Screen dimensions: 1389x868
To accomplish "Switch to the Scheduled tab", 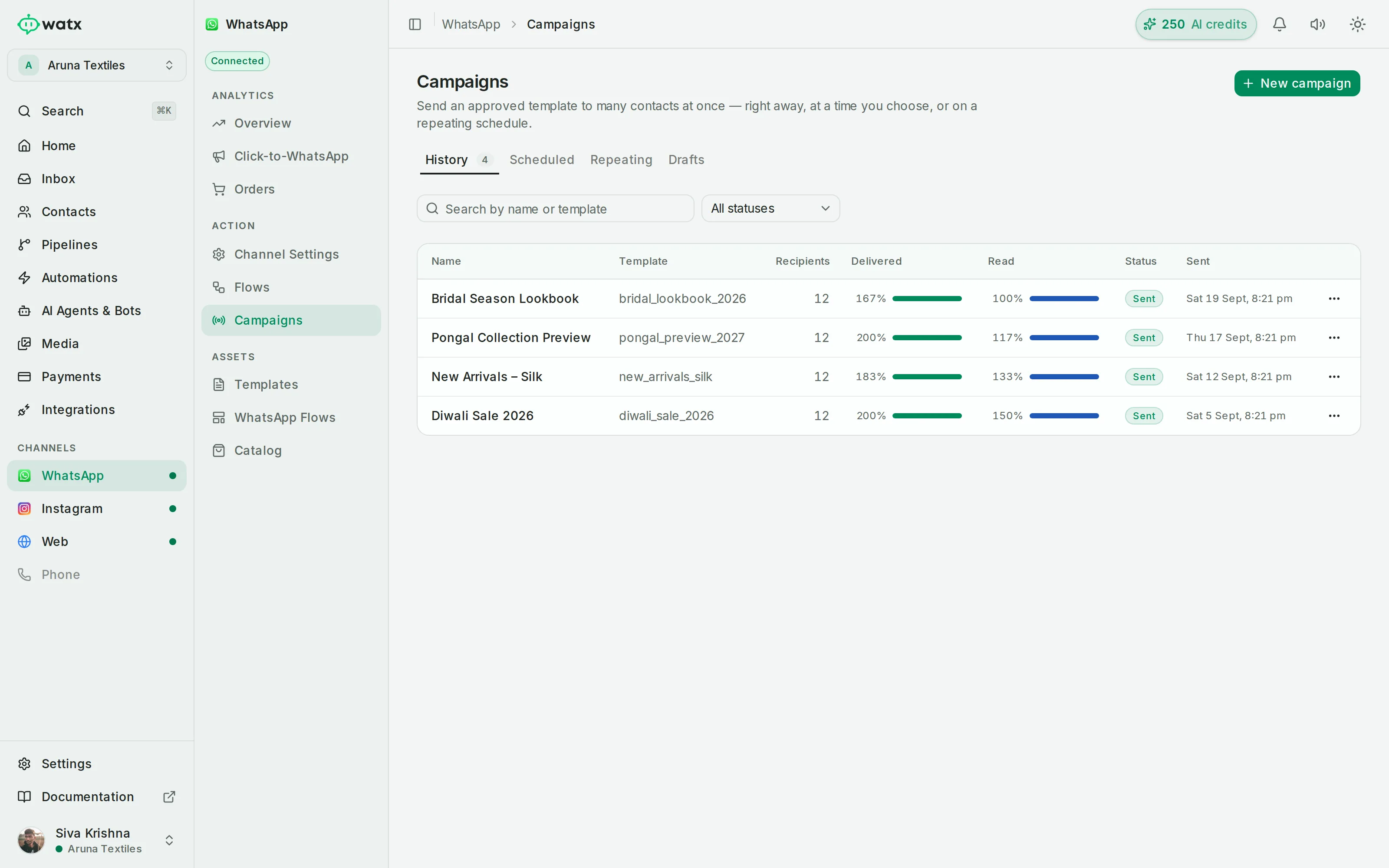I will tap(542, 160).
